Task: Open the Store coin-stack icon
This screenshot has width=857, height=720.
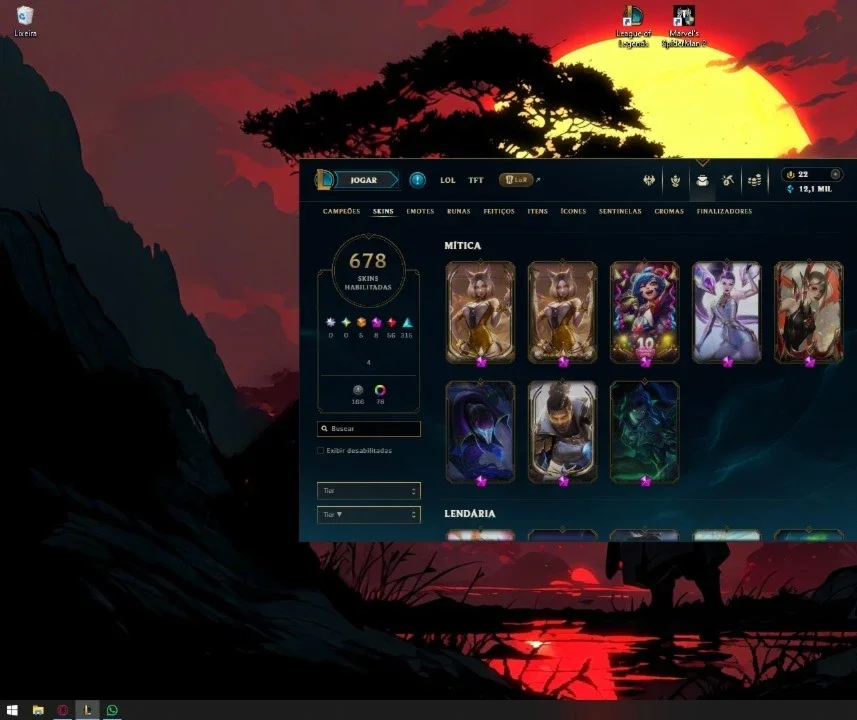Action: pyautogui.click(x=754, y=180)
